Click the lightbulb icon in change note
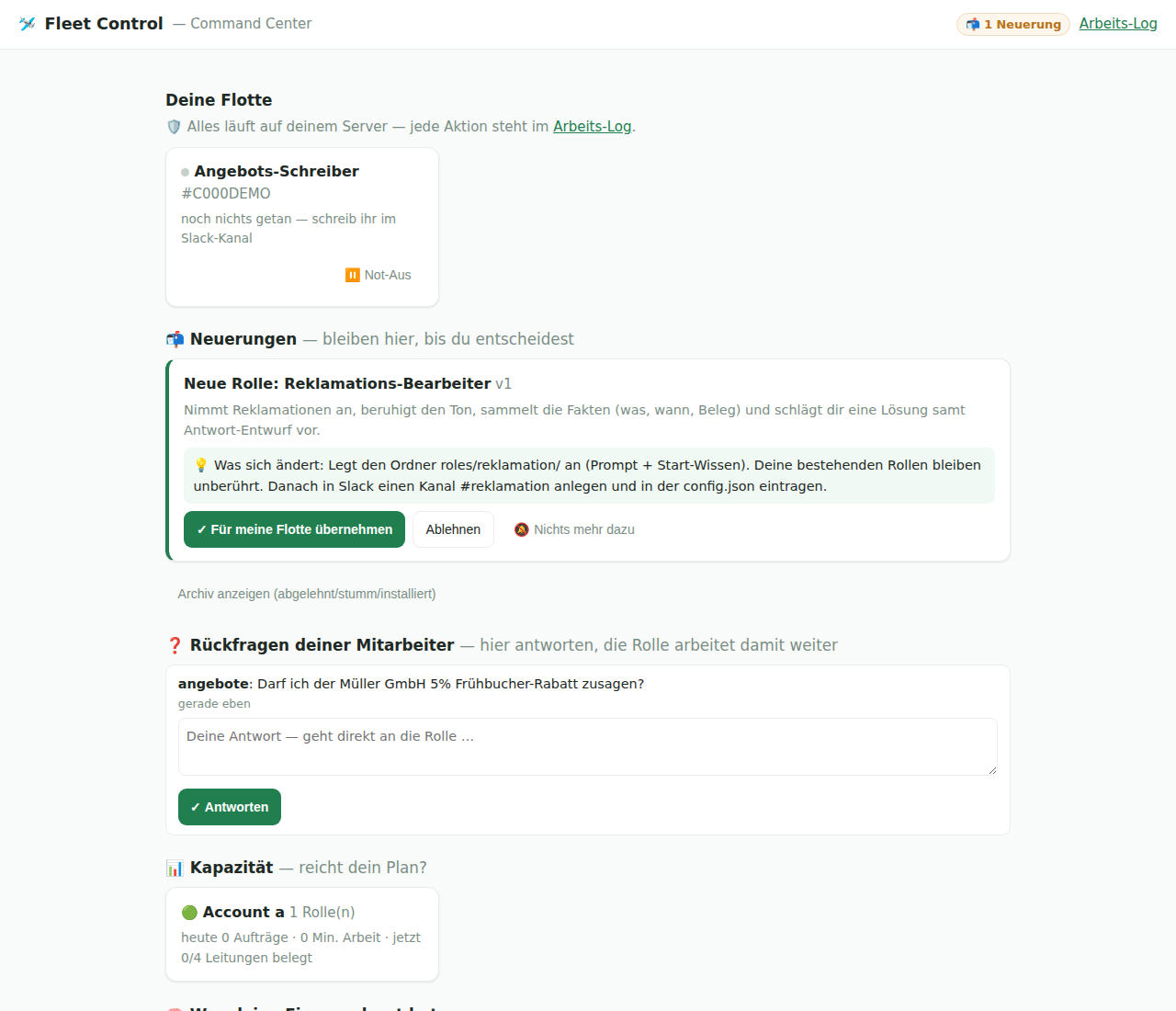 click(201, 465)
